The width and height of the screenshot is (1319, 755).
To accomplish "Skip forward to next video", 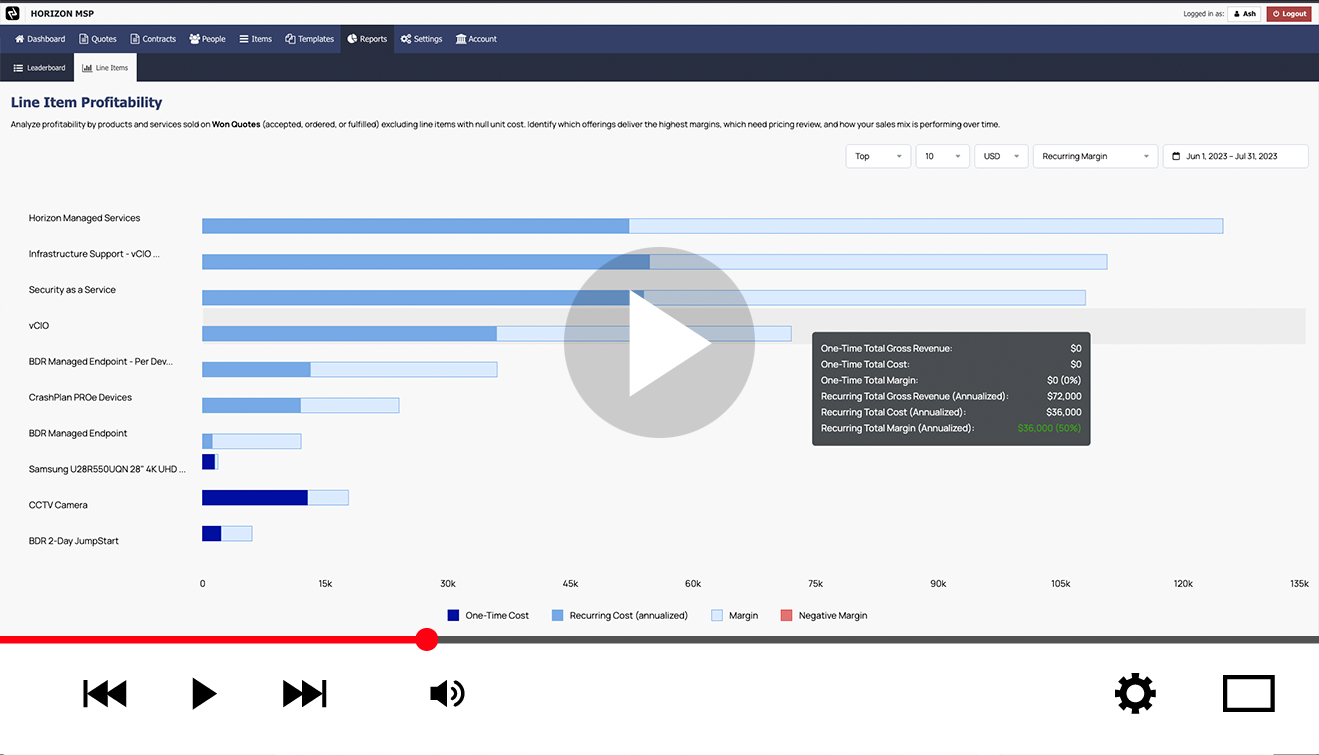I will coord(304,693).
